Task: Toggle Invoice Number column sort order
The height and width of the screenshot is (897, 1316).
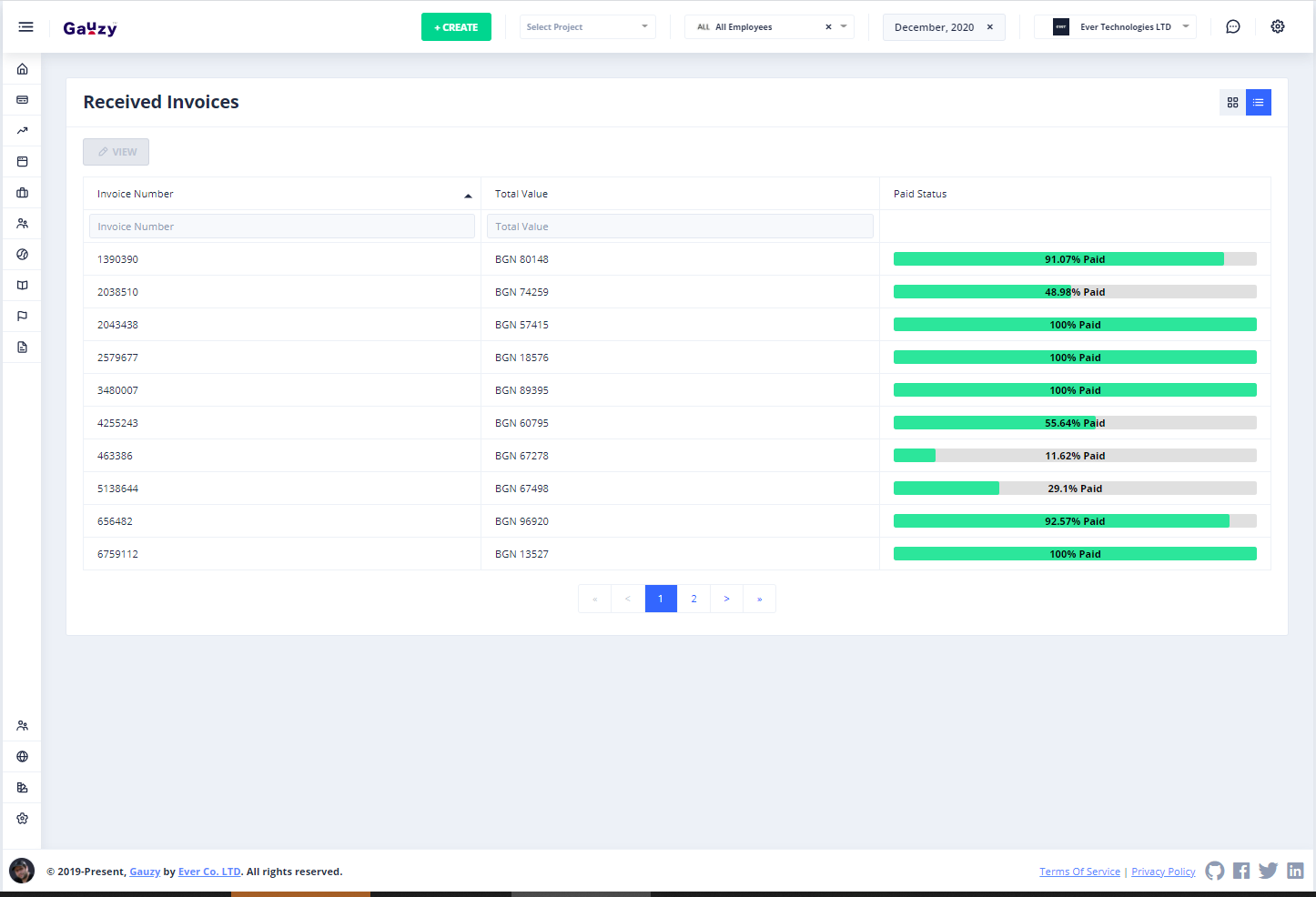Action: coord(282,194)
